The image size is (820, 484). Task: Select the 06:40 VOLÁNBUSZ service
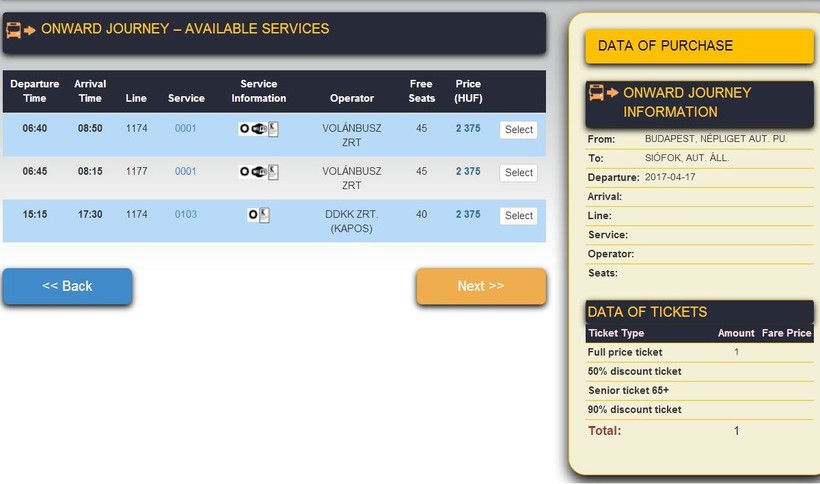click(518, 130)
